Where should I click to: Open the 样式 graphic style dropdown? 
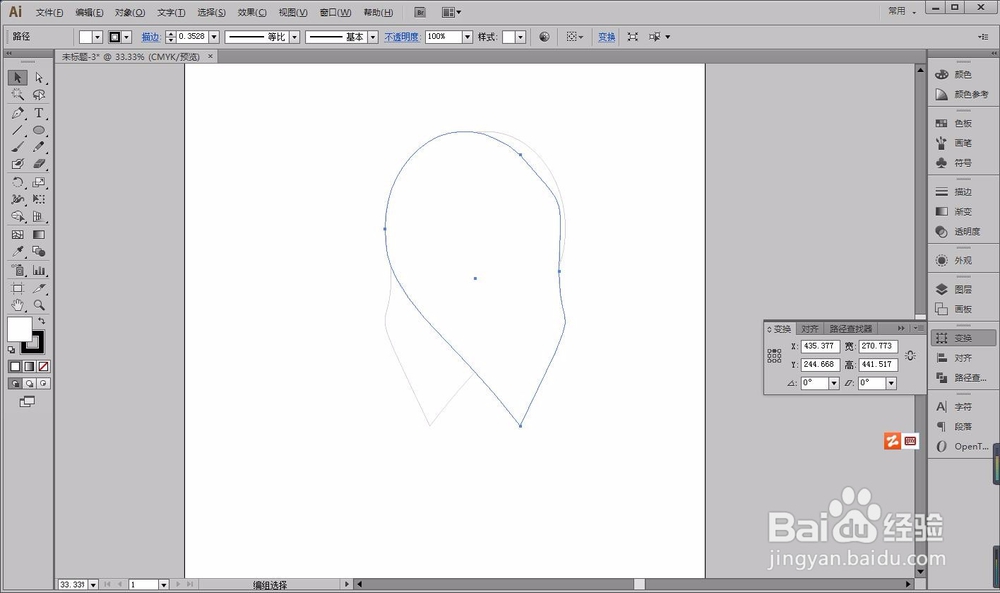point(521,37)
